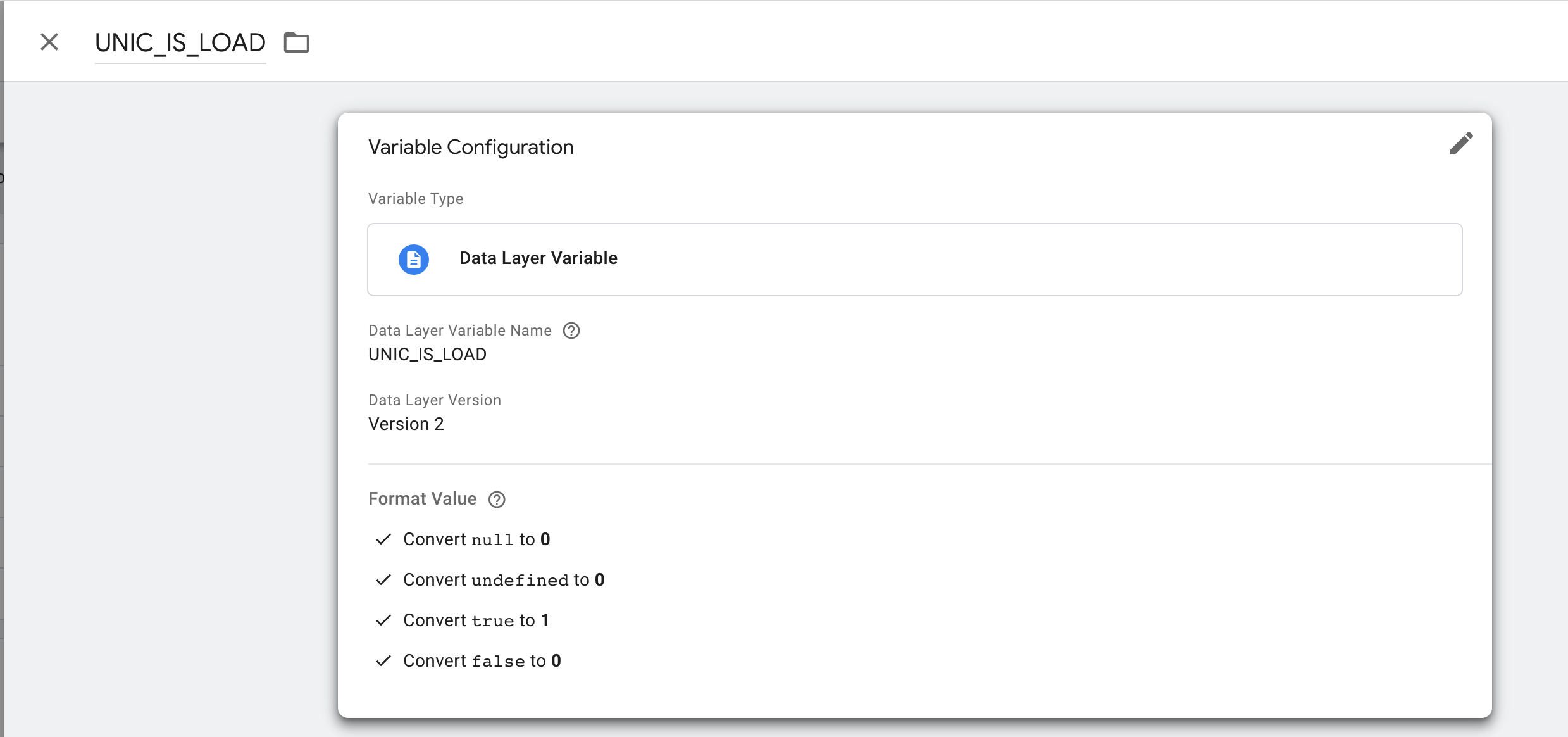
Task: Click the checkmark beside Convert false to 0
Action: [383, 660]
